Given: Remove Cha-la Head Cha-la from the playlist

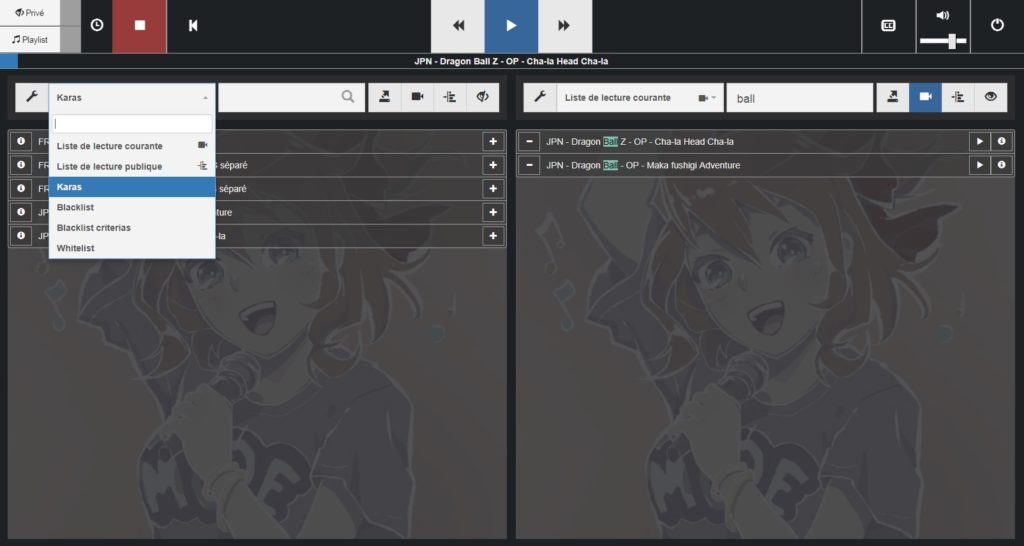Looking at the screenshot, I should coord(530,142).
